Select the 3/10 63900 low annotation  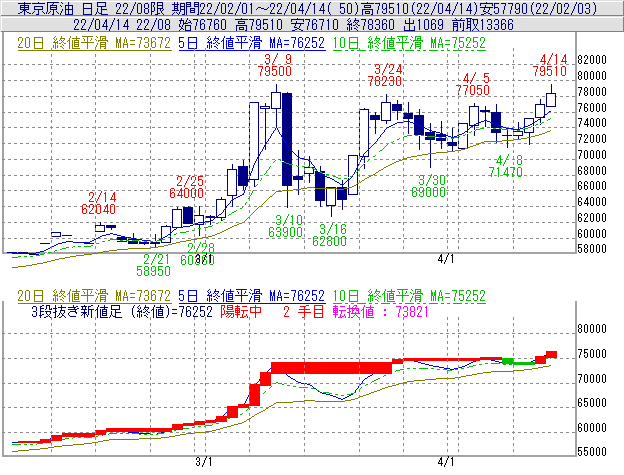(x=286, y=226)
